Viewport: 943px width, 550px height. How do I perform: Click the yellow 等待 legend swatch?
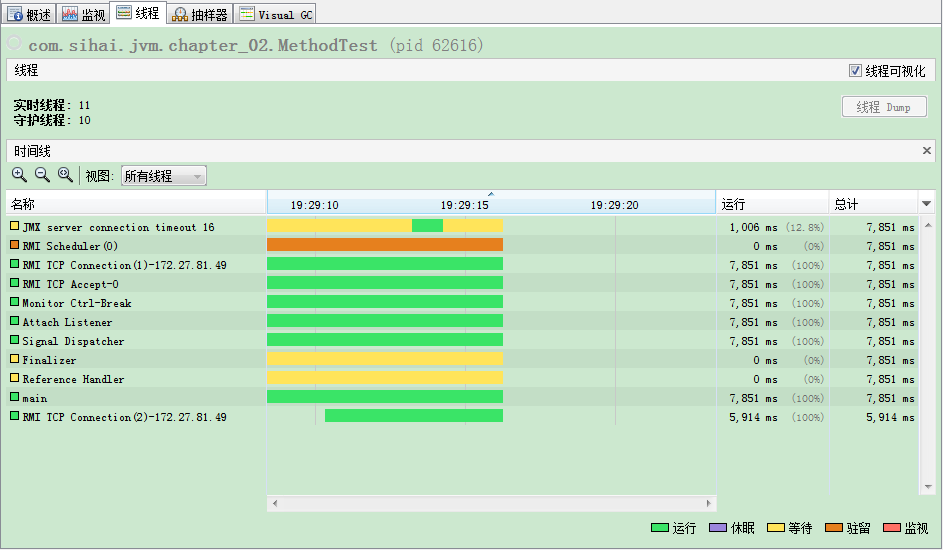(x=776, y=528)
